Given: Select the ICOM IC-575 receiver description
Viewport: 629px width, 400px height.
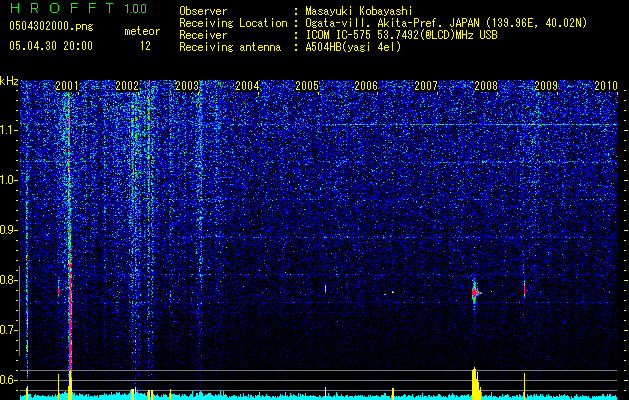Looking at the screenshot, I should 401,35.
